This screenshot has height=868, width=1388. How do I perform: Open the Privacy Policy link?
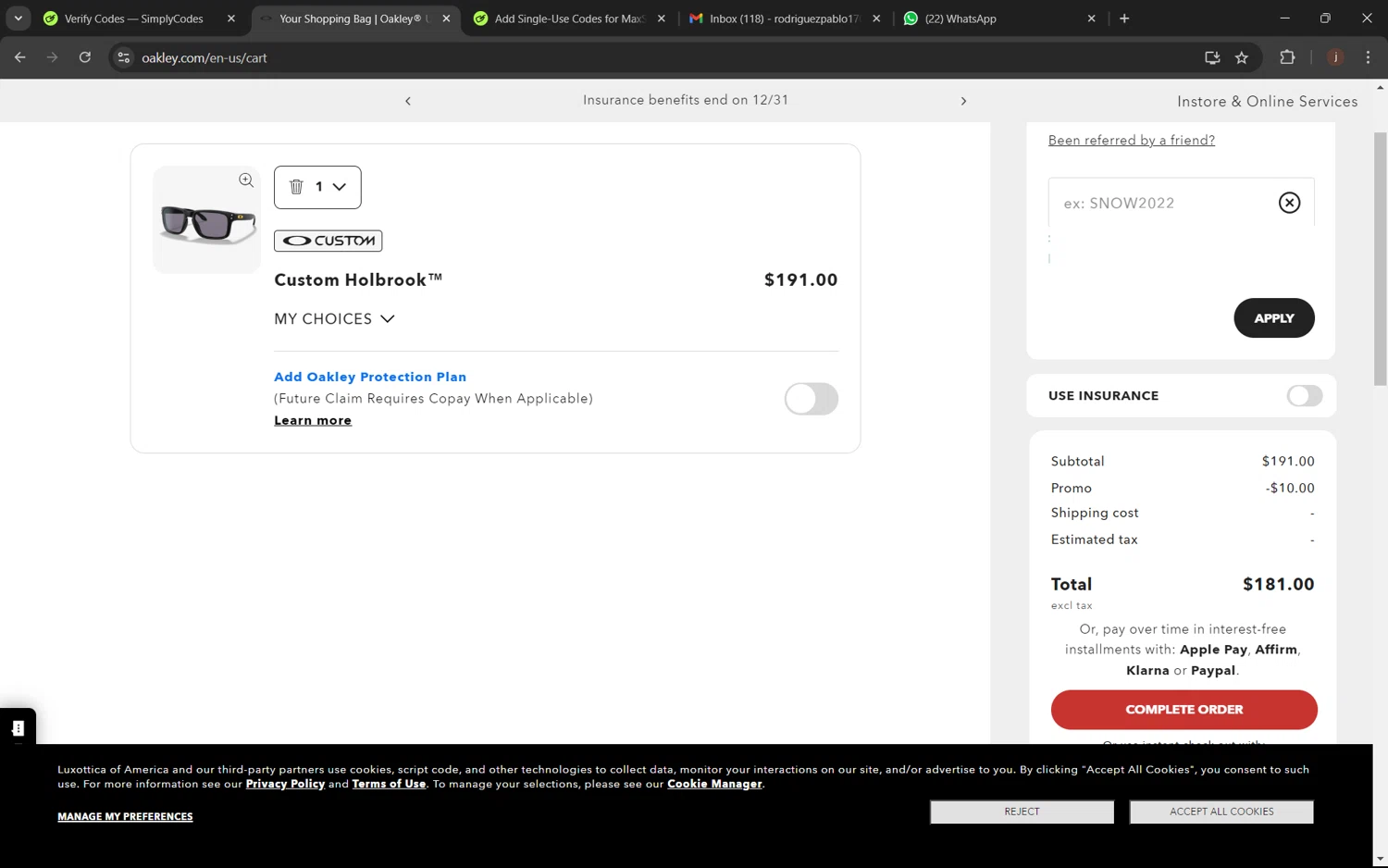[285, 784]
